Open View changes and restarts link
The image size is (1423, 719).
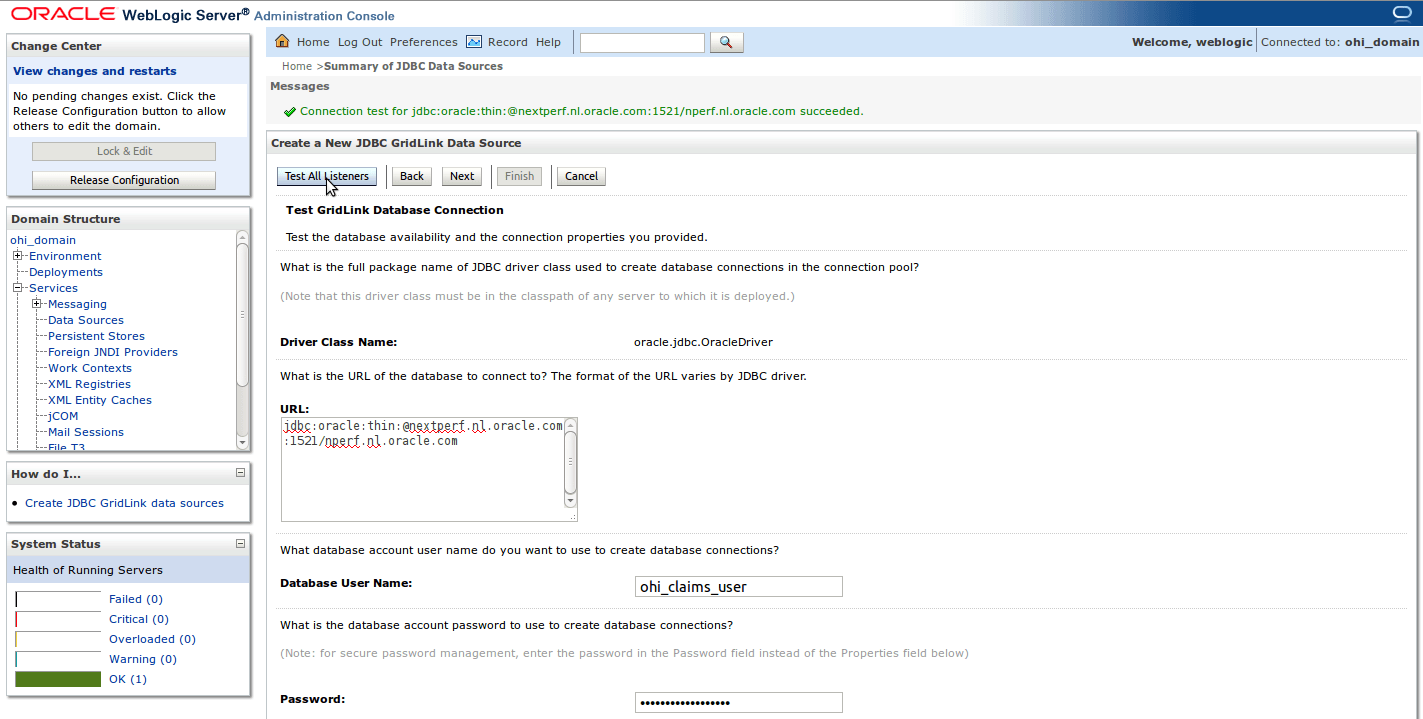[95, 71]
